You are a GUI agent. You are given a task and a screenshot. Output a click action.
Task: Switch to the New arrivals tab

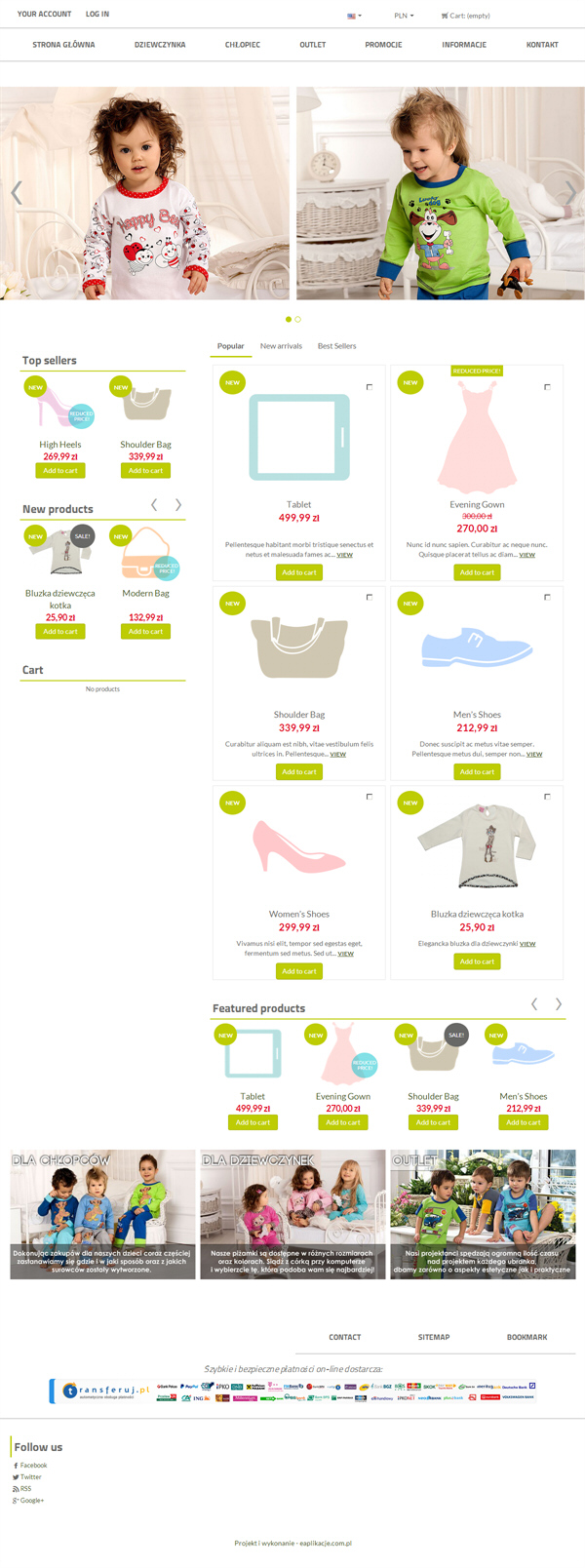(281, 346)
